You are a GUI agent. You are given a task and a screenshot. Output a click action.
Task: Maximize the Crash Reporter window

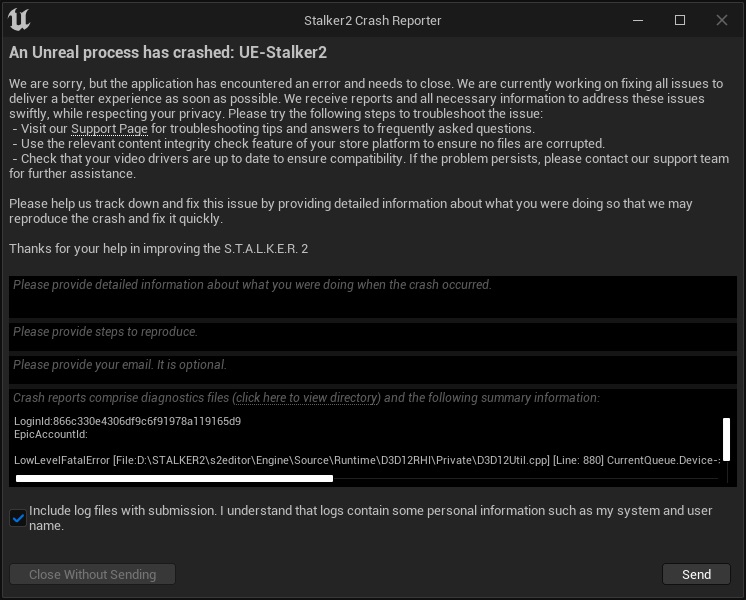point(680,20)
